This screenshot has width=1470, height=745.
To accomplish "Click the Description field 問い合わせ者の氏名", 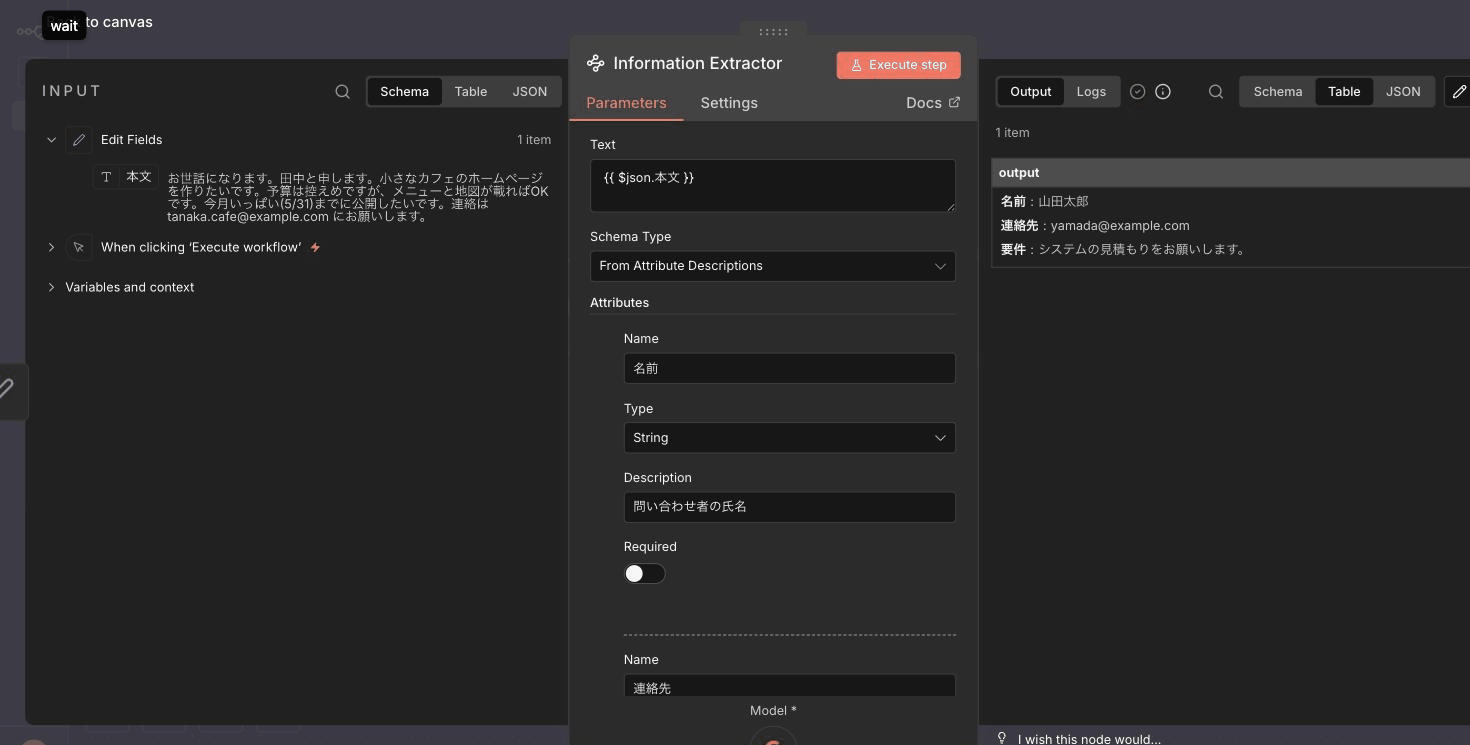I will pos(789,507).
